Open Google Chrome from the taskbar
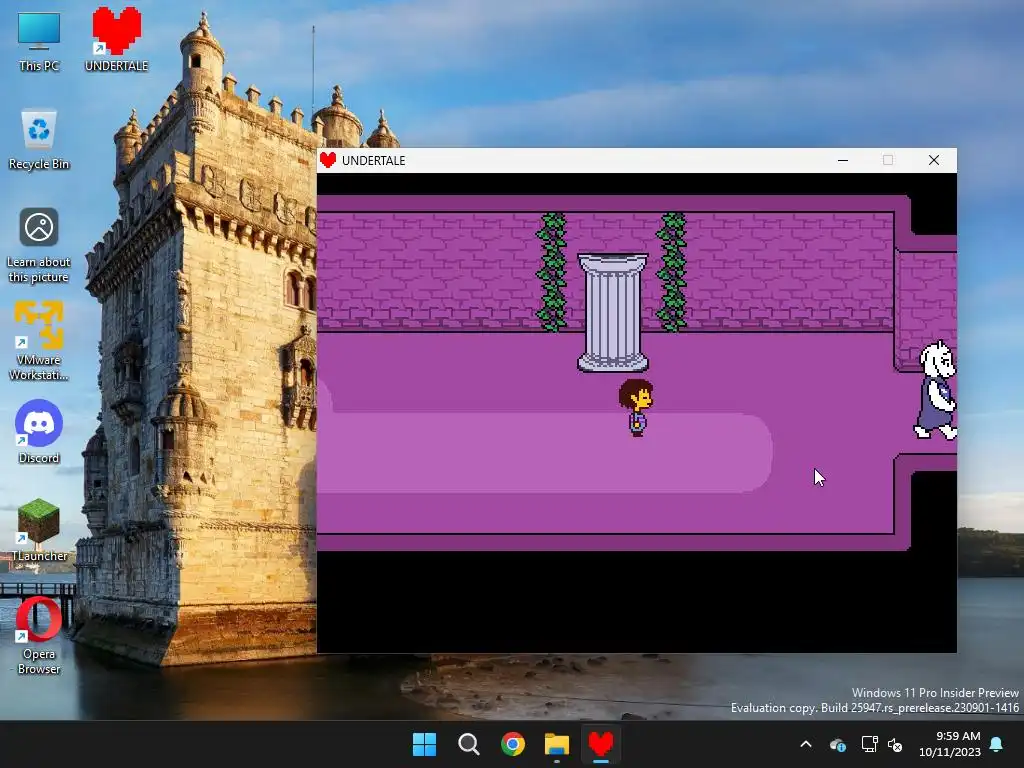 (x=513, y=744)
